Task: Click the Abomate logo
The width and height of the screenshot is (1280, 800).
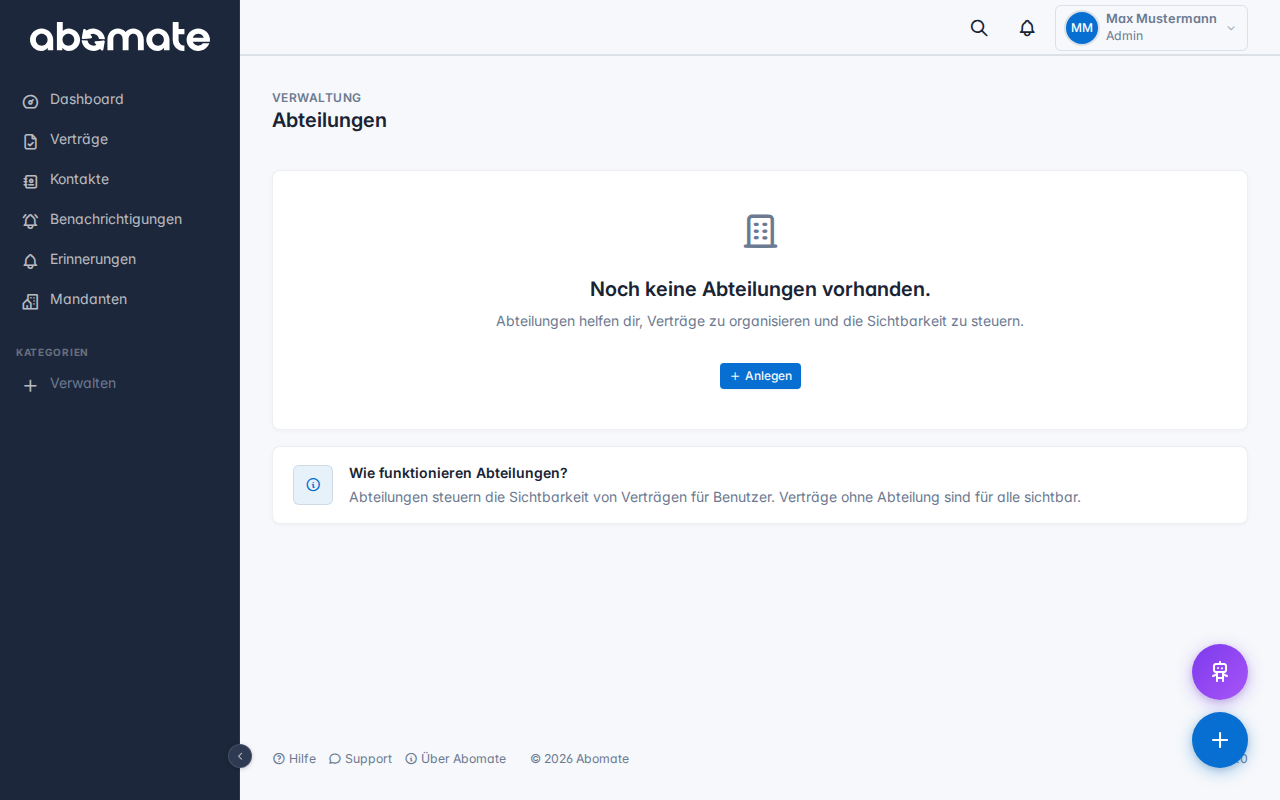Action: tap(120, 38)
